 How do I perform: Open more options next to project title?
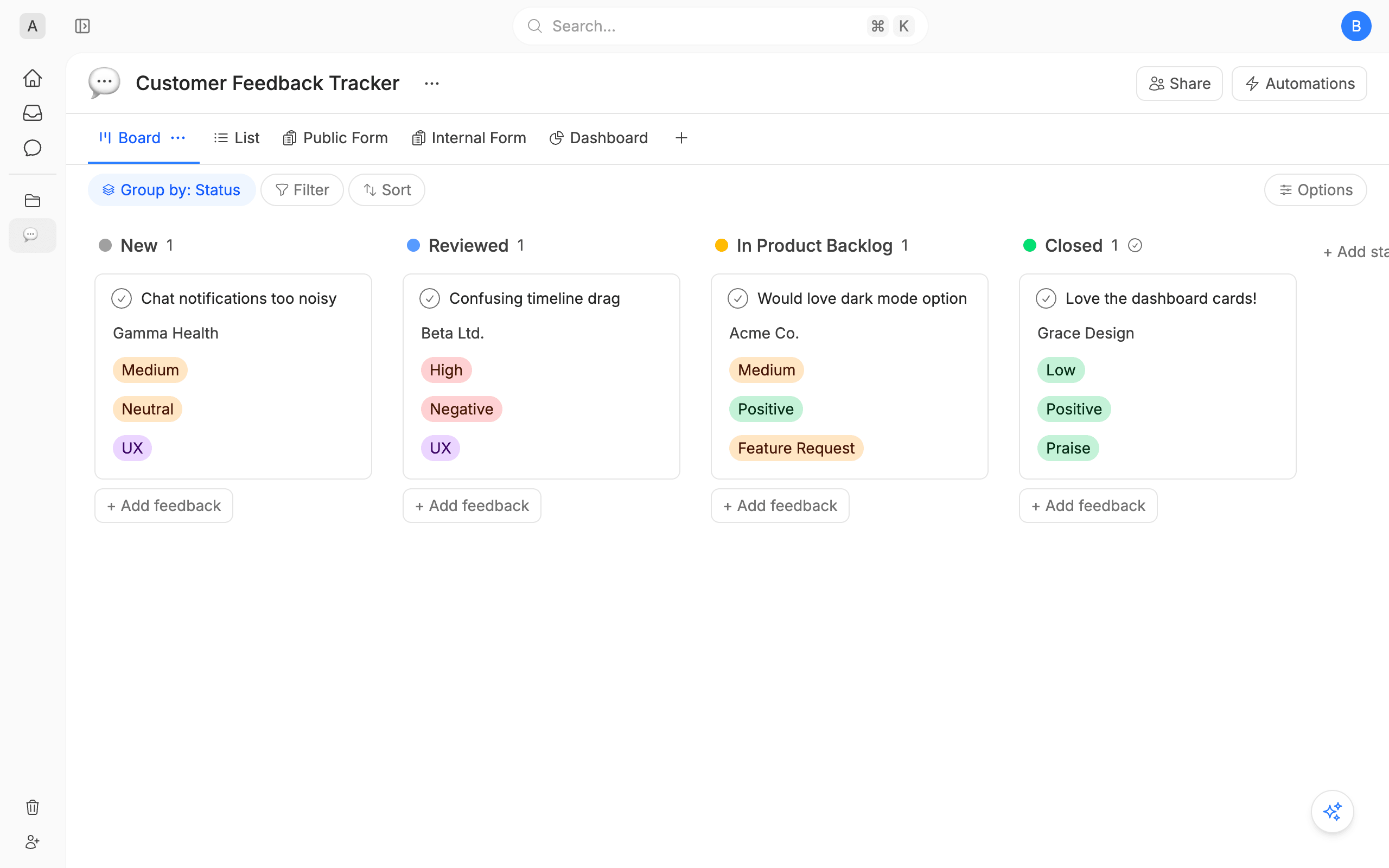(432, 84)
